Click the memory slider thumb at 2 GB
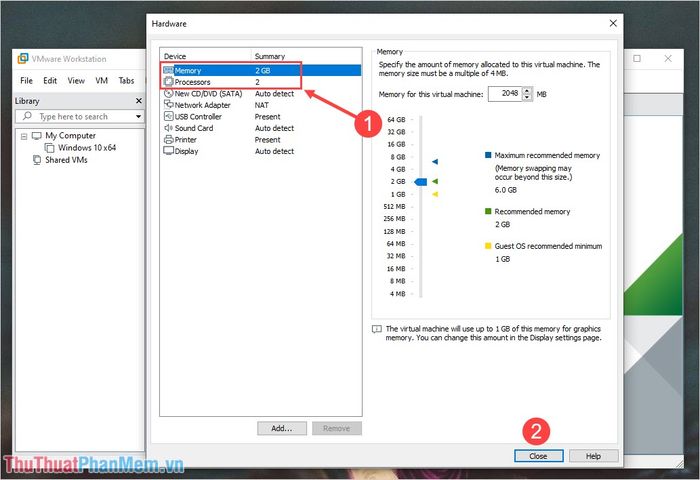Viewport: 700px width, 480px height. click(x=421, y=182)
